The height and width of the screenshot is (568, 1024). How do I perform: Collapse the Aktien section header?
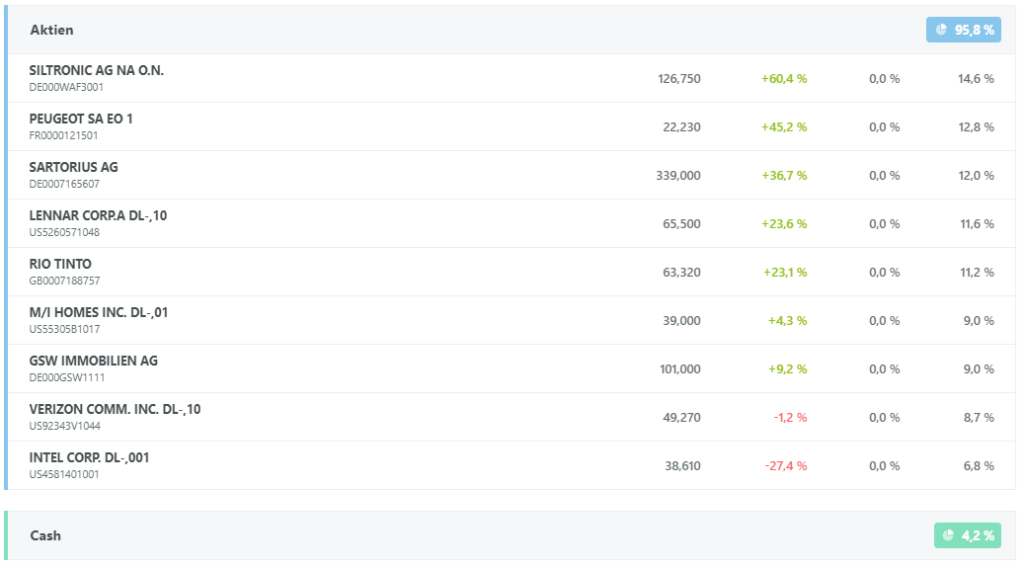pyautogui.click(x=52, y=30)
